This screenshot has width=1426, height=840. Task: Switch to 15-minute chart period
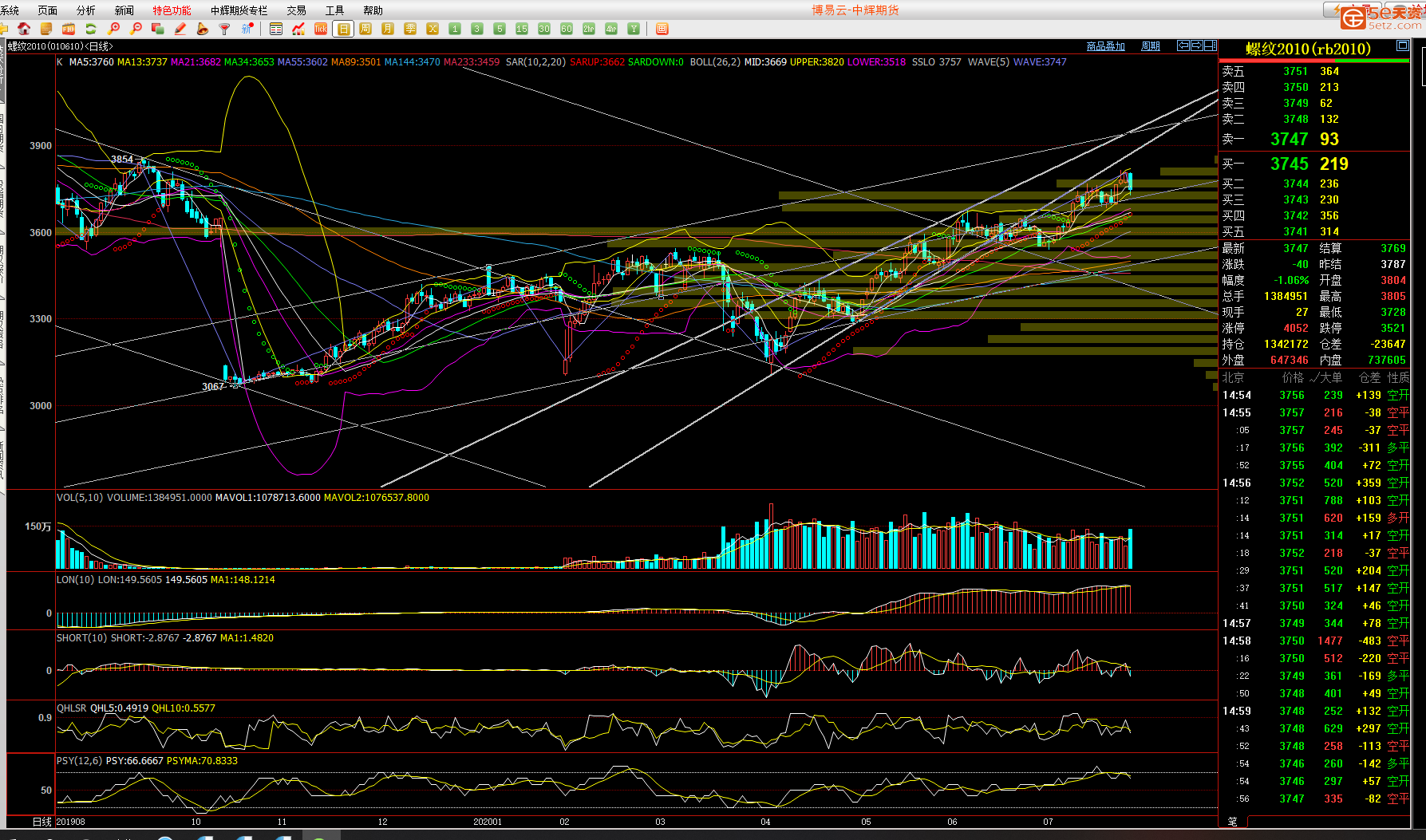click(x=522, y=29)
